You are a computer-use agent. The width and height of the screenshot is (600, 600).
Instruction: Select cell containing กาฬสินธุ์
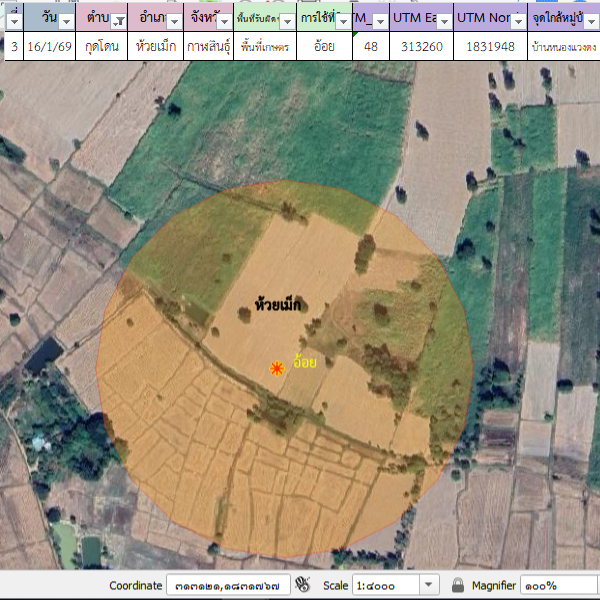pyautogui.click(x=210, y=46)
